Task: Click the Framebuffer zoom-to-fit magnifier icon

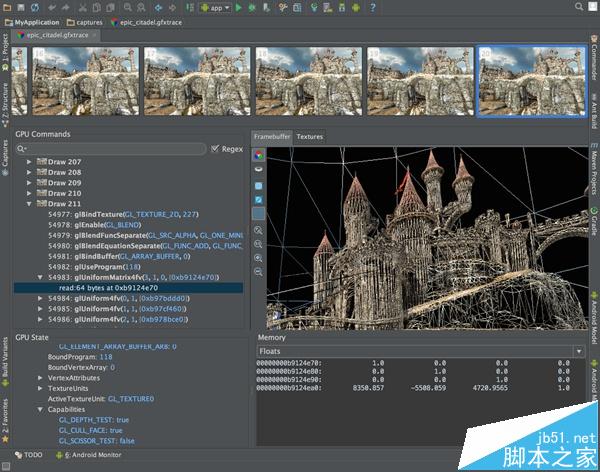Action: point(259,230)
